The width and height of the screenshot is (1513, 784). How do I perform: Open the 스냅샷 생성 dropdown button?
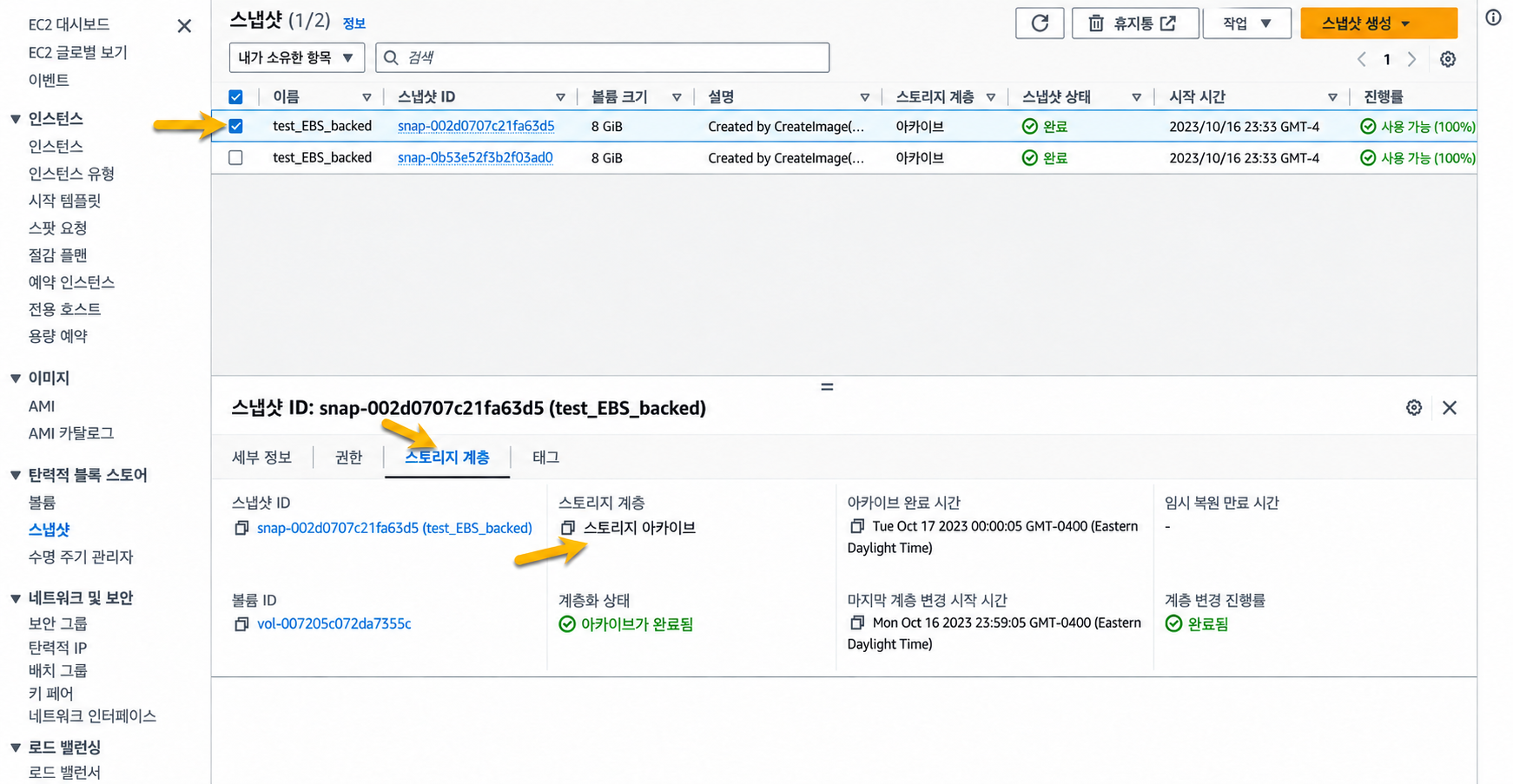point(1378,23)
